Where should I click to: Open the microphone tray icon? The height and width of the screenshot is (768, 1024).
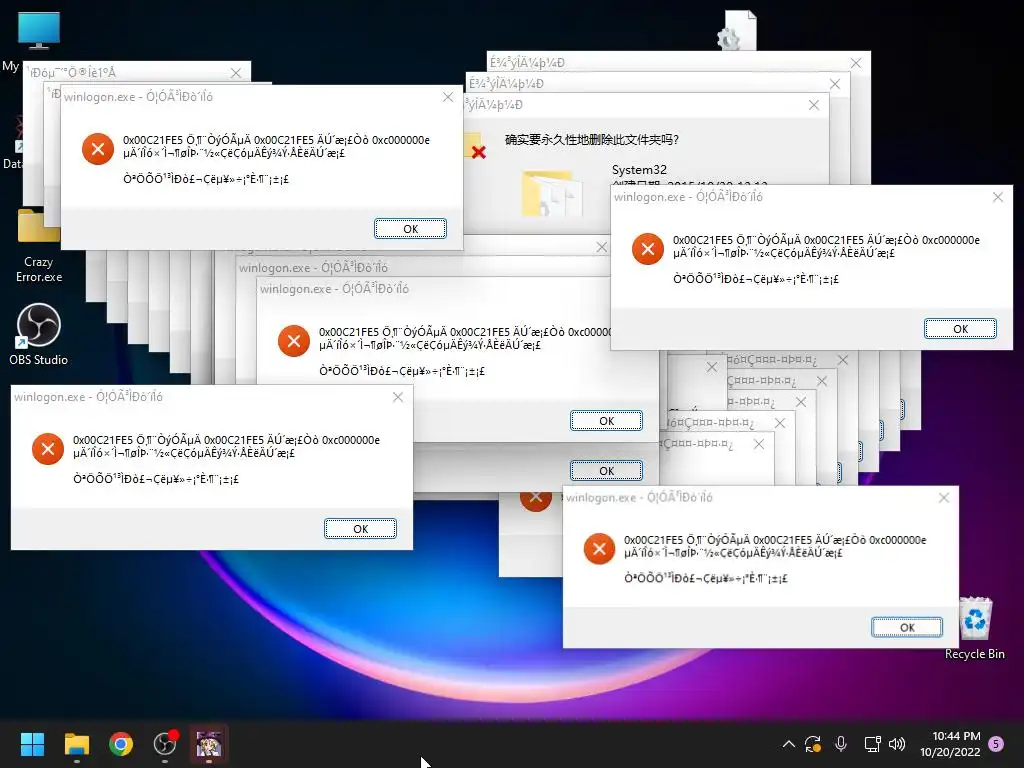pyautogui.click(x=841, y=744)
